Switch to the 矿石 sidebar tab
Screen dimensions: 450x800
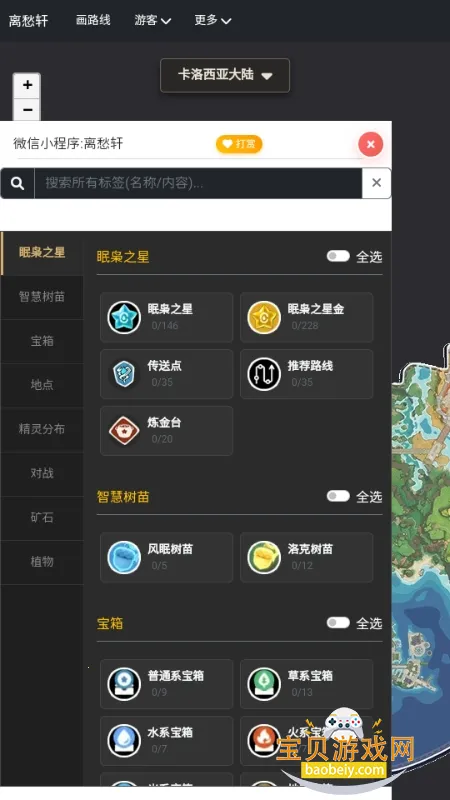[x=42, y=518]
